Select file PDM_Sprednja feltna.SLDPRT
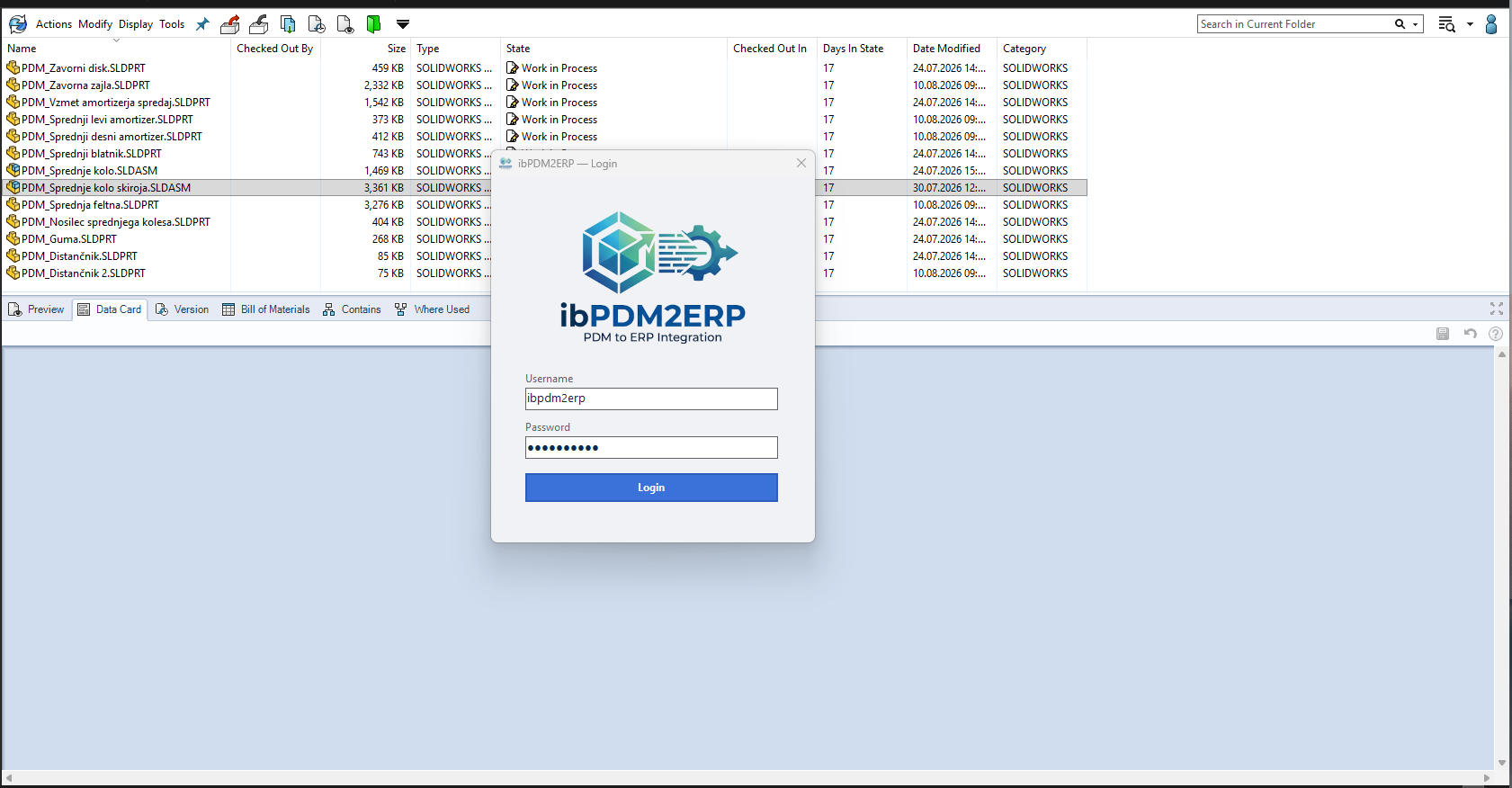This screenshot has height=788, width=1512. (x=90, y=205)
